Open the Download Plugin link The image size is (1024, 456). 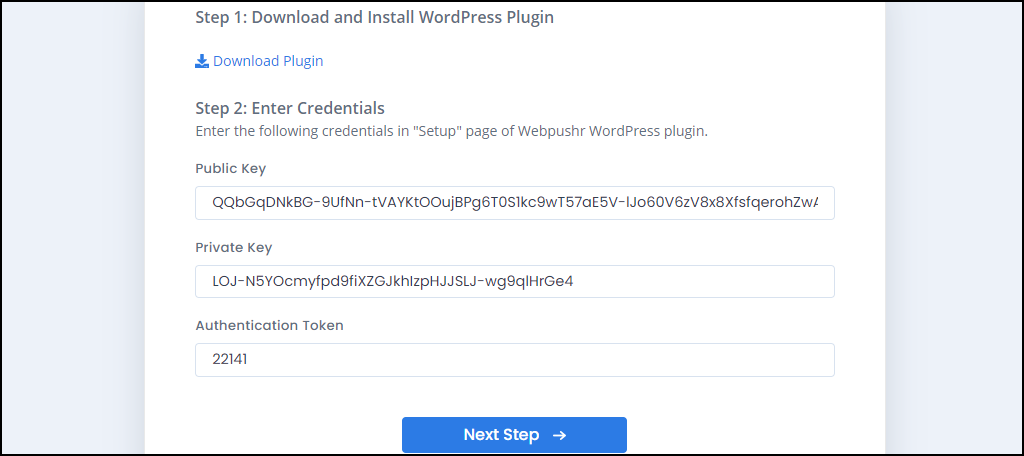click(x=259, y=61)
